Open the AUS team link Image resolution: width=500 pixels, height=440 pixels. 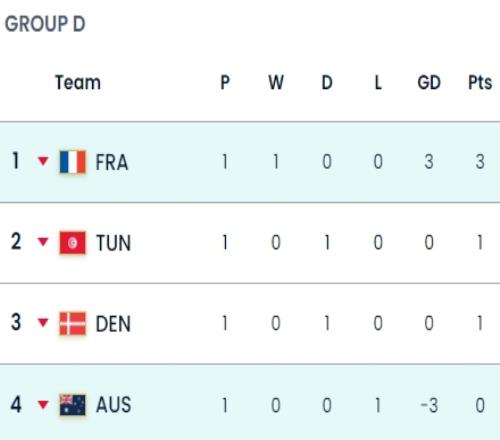coord(113,405)
